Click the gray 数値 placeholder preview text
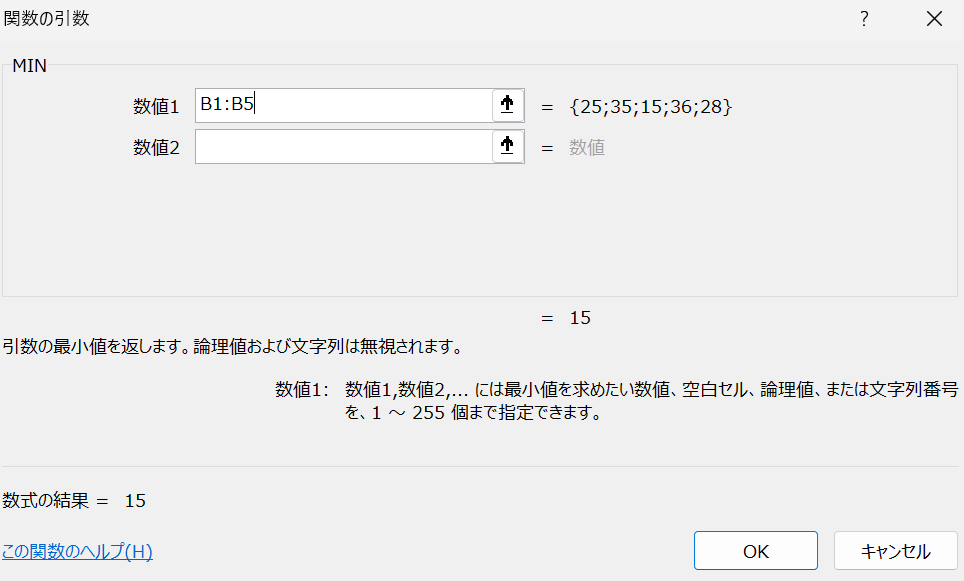Screen dimensions: 964x581 pos(587,148)
